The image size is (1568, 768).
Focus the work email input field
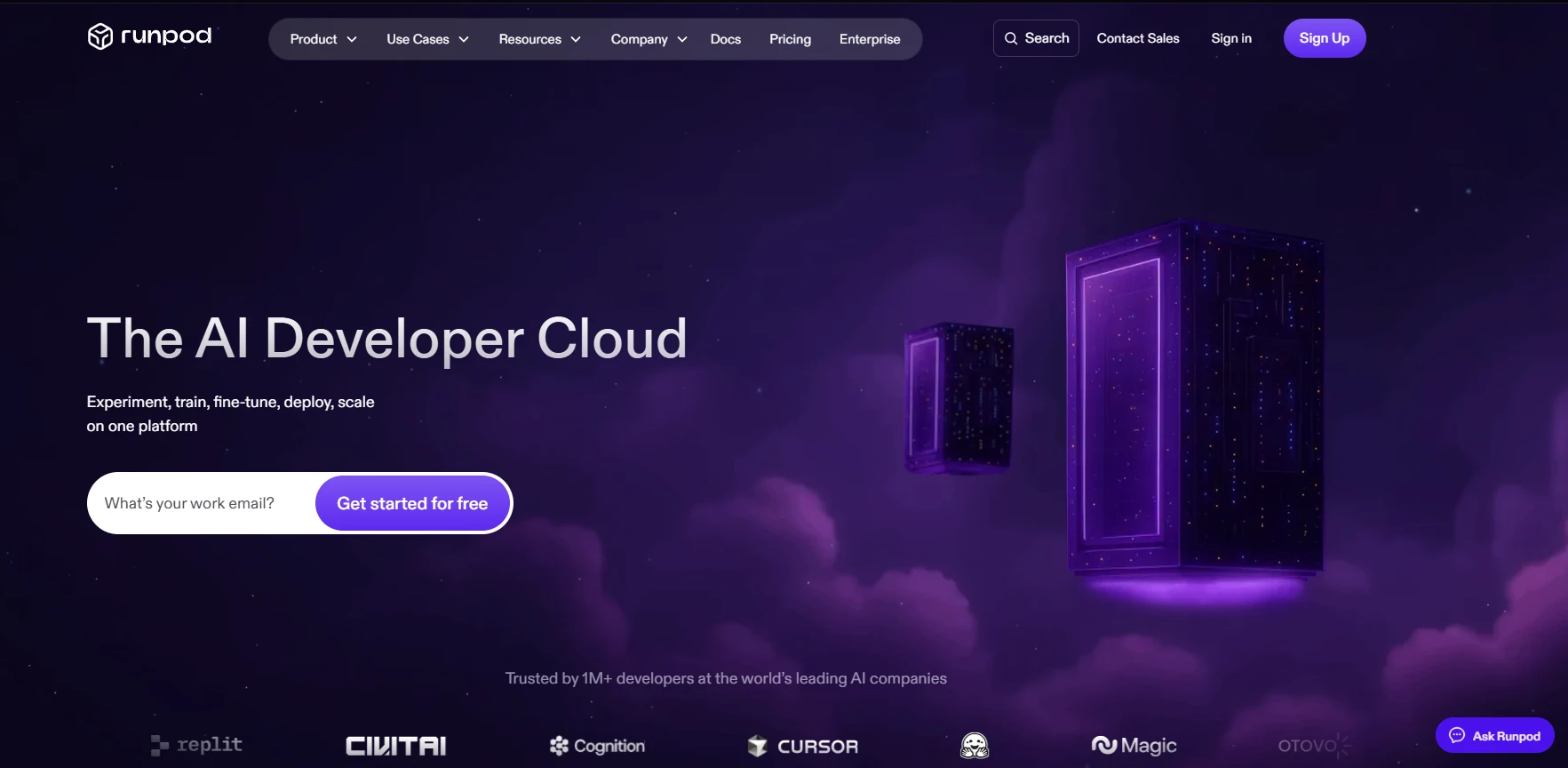(x=203, y=503)
